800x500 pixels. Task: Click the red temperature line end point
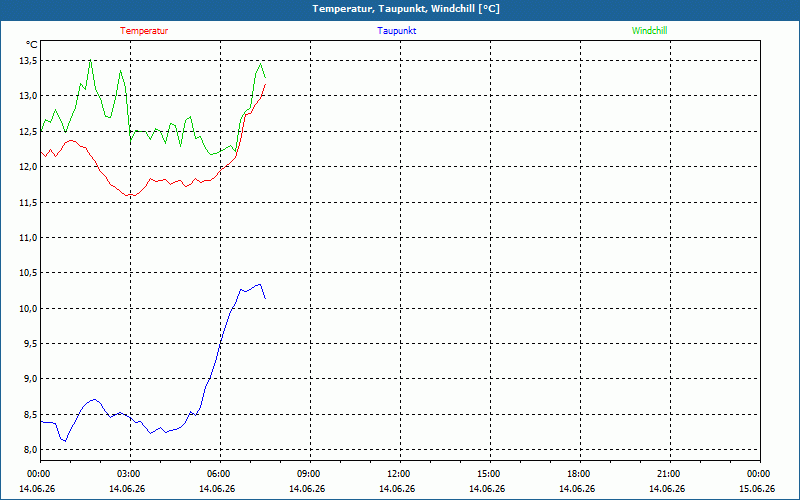coord(265,84)
